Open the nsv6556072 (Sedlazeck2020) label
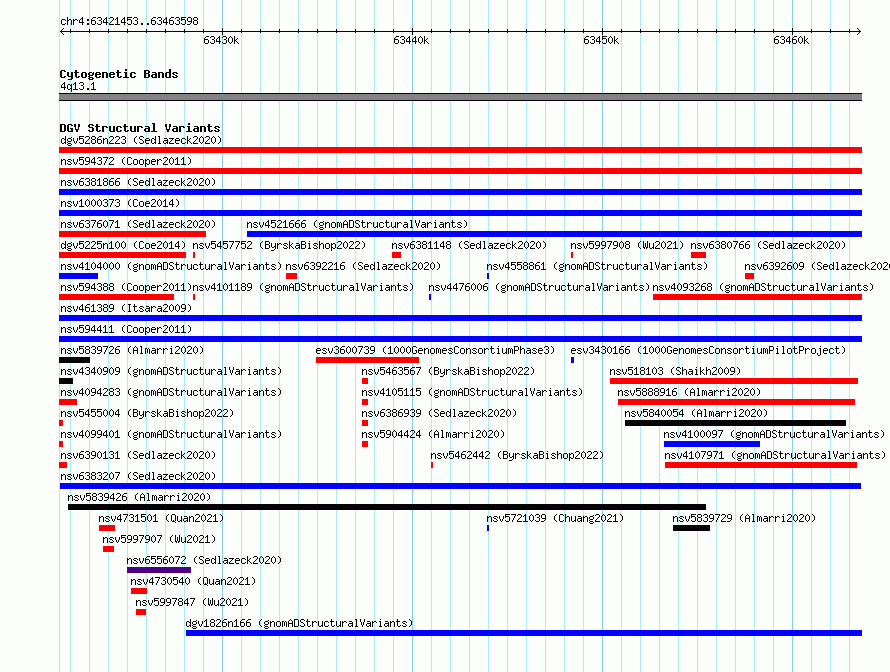The image size is (890, 672). 204,560
